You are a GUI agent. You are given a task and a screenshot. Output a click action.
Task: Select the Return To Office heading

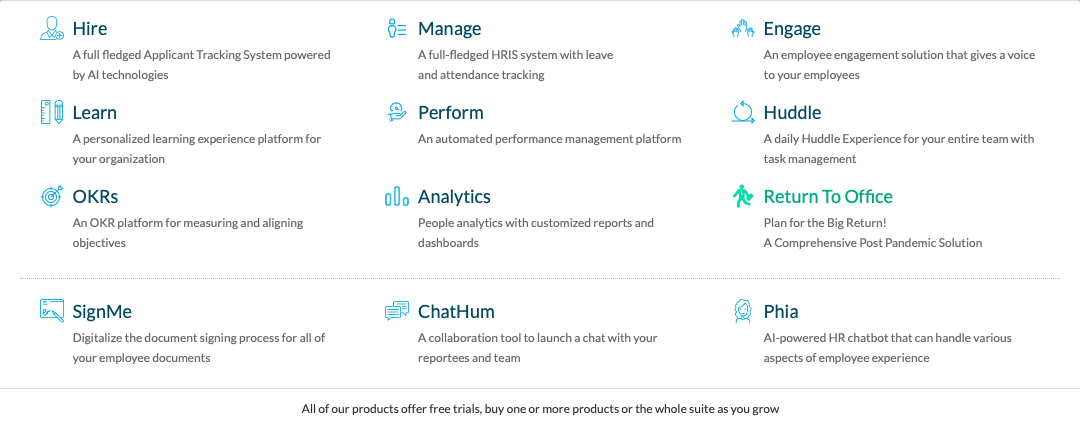[x=828, y=196]
